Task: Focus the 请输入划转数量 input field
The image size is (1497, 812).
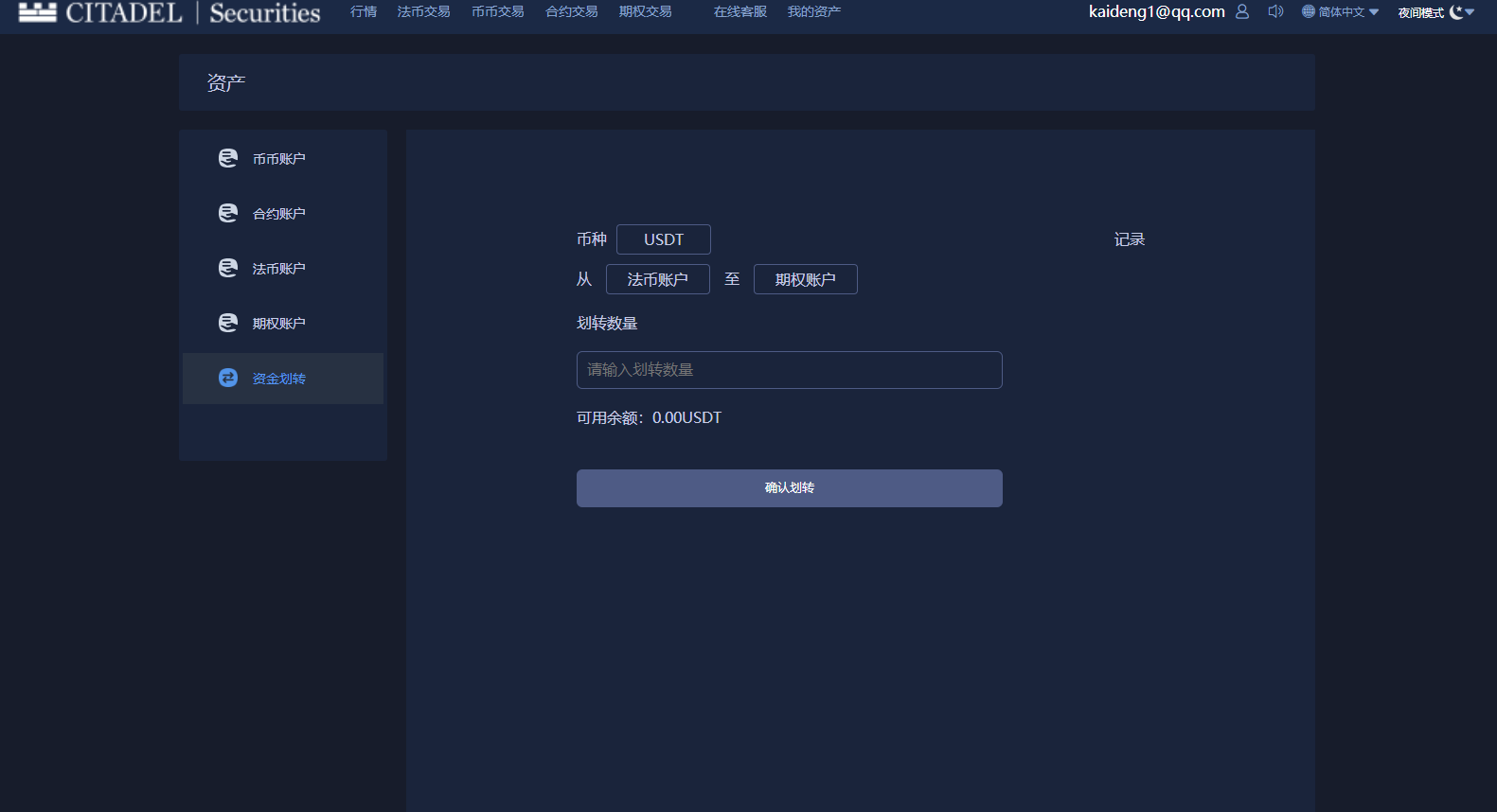Action: (790, 370)
